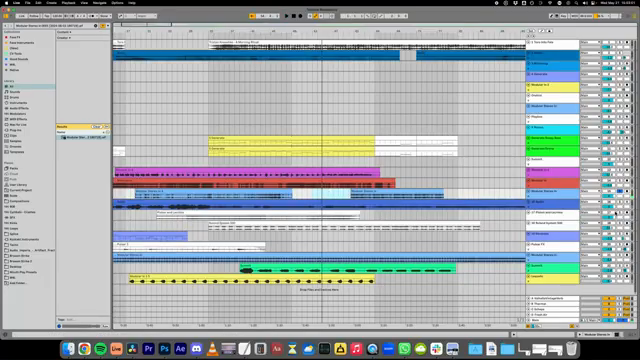Open Packs under Places

14,168
